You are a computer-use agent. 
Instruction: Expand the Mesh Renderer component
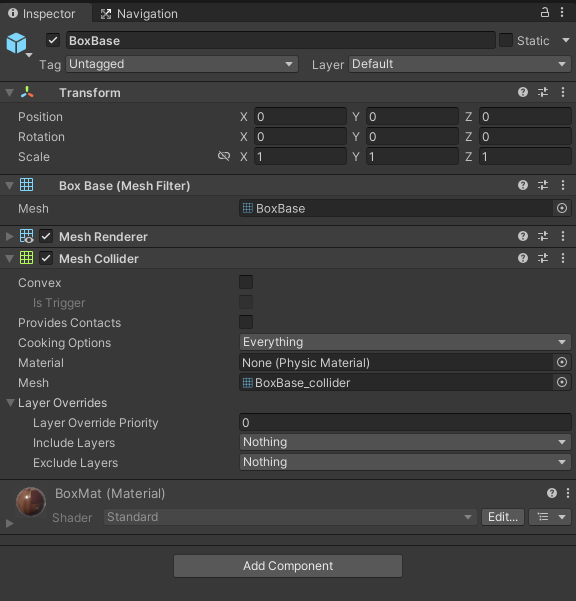pyautogui.click(x=10, y=236)
